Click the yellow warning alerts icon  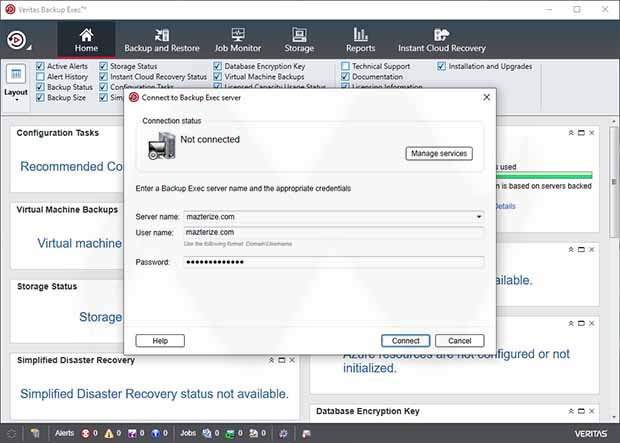[x=109, y=434]
